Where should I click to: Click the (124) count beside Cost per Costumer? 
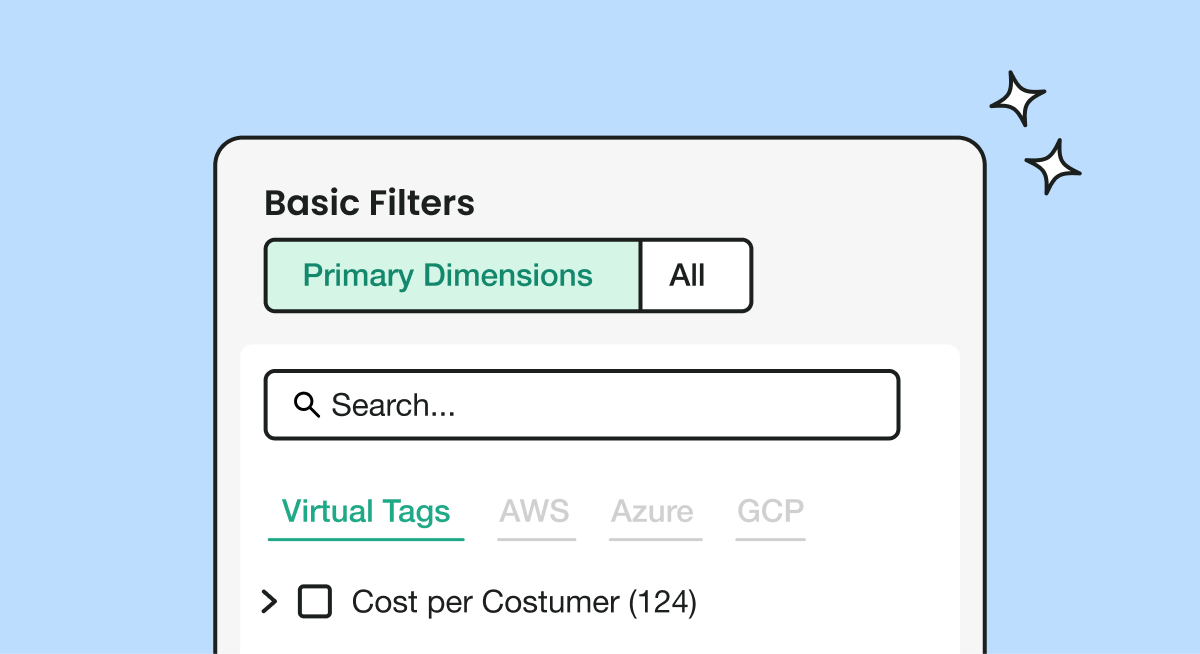click(662, 602)
